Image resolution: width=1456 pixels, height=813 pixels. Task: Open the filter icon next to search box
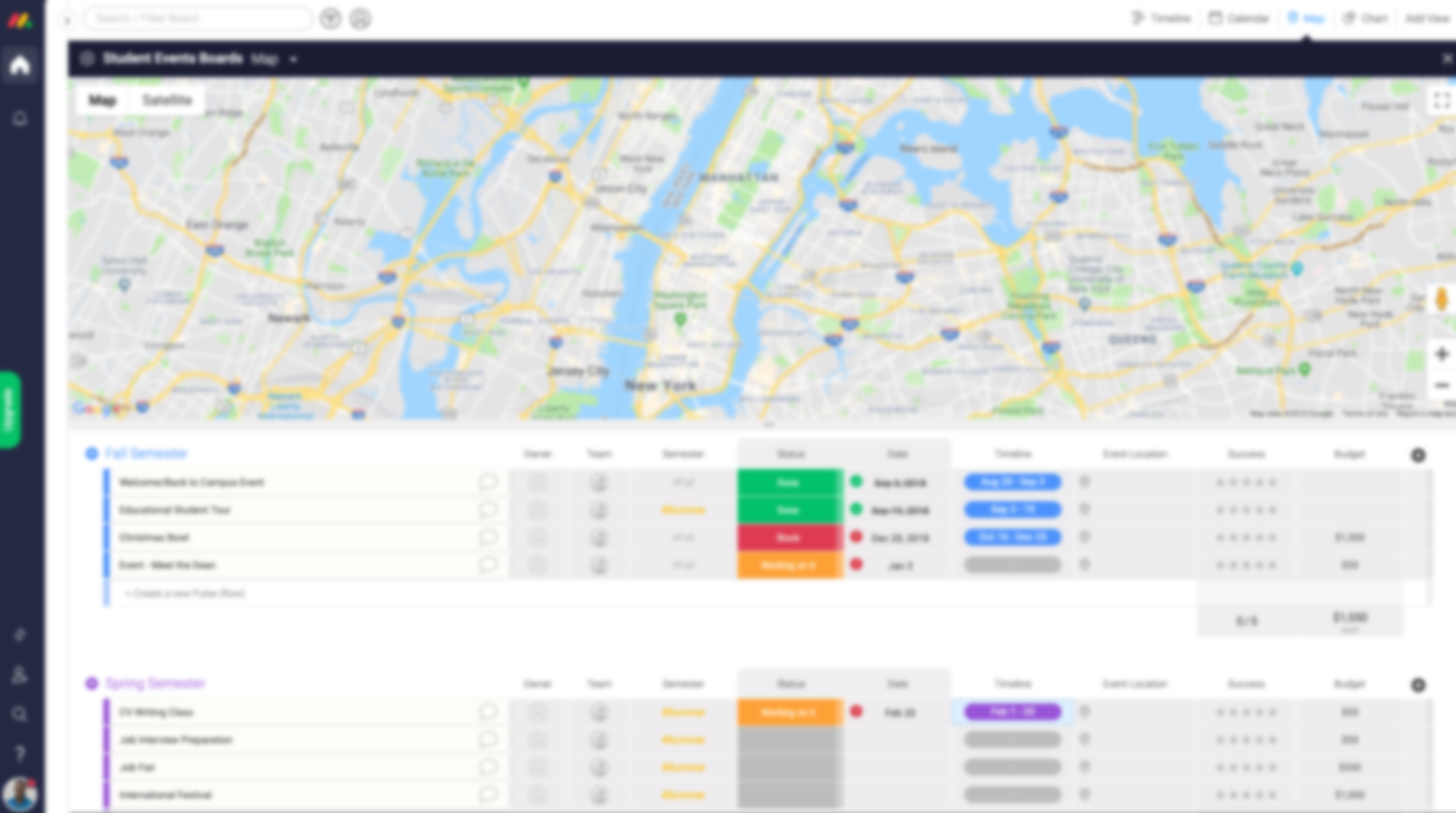click(x=330, y=18)
